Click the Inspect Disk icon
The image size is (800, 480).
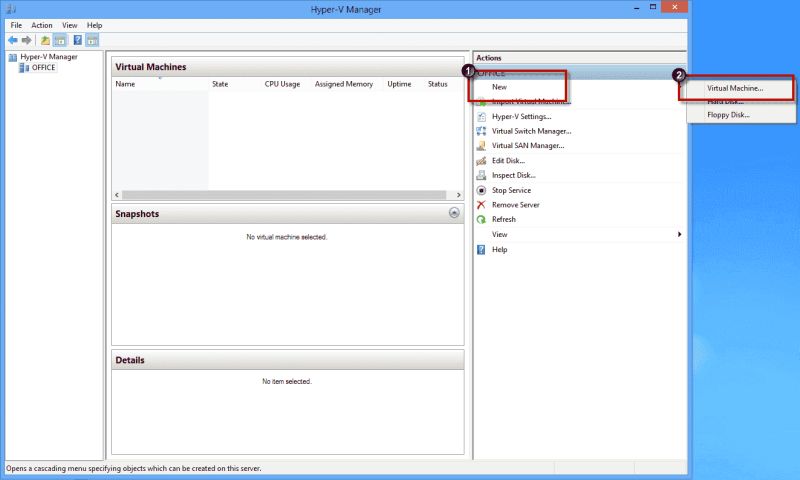coord(481,175)
